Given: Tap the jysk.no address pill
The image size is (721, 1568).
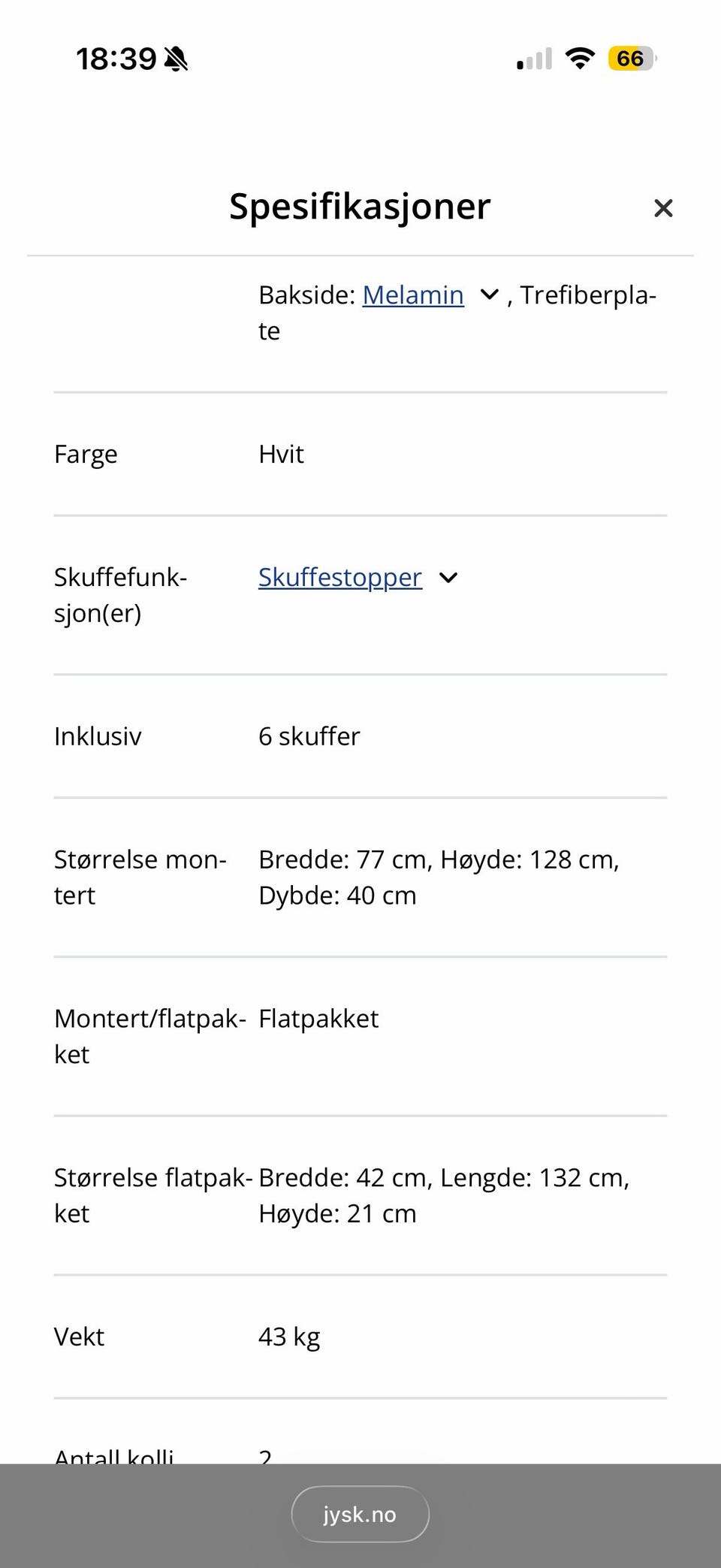Looking at the screenshot, I should click(360, 1514).
